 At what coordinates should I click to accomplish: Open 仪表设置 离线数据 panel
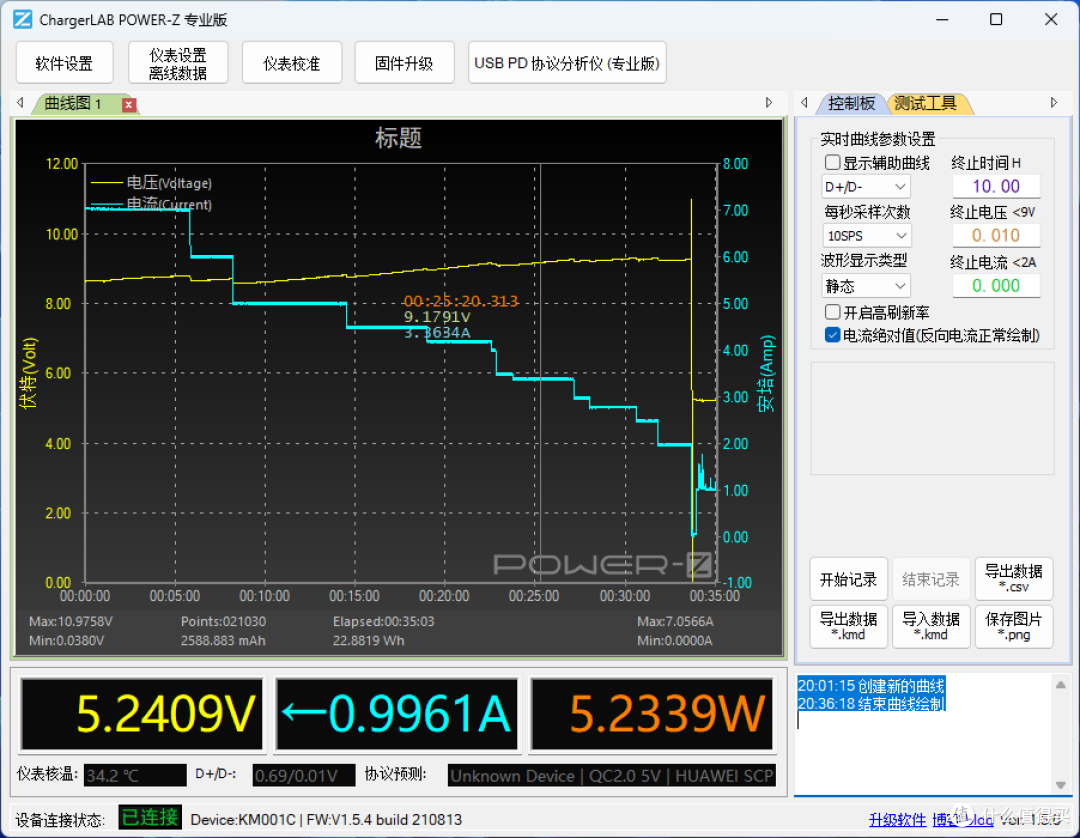coord(178,63)
